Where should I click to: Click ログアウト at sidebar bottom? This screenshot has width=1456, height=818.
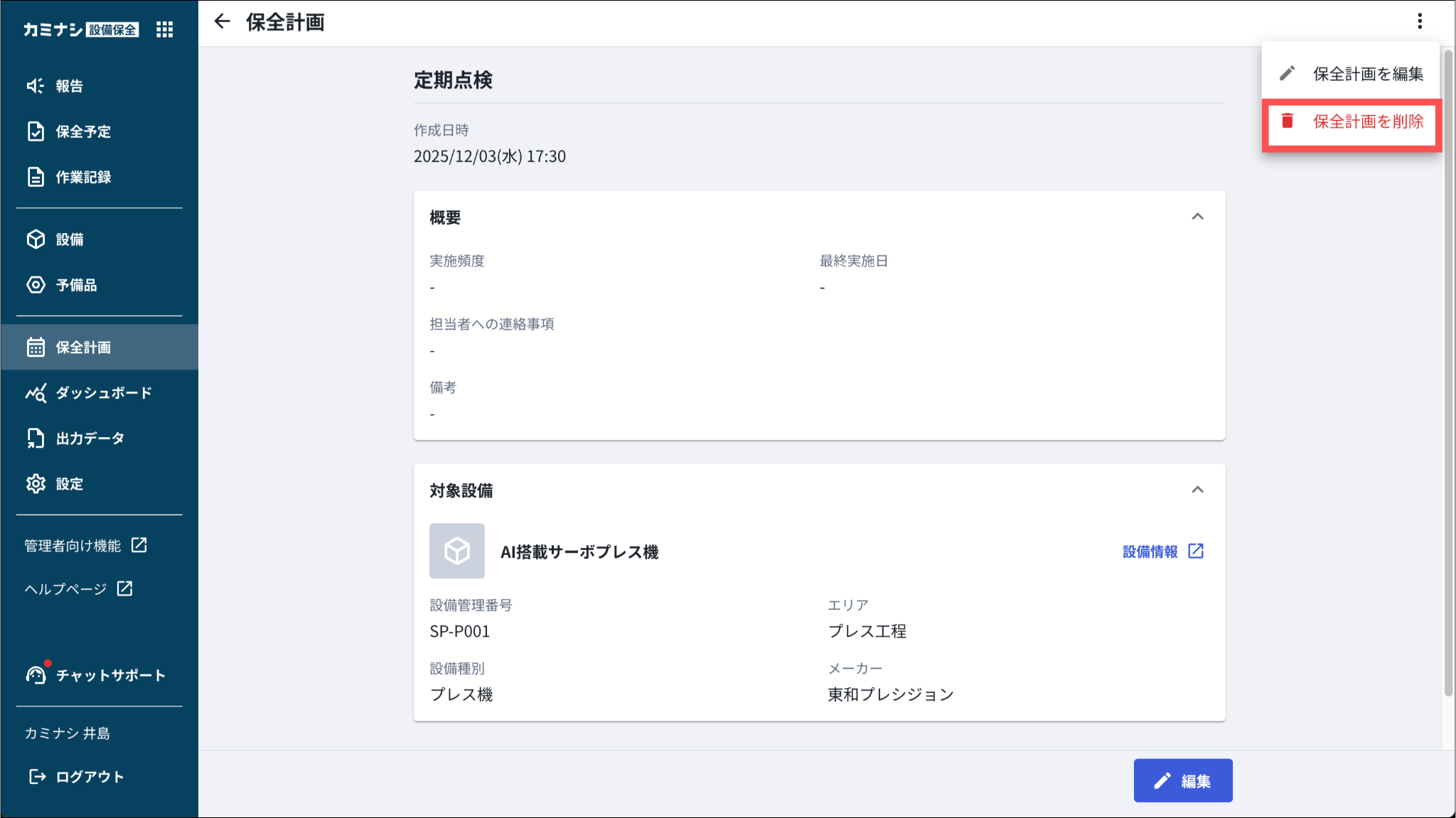tap(76, 777)
